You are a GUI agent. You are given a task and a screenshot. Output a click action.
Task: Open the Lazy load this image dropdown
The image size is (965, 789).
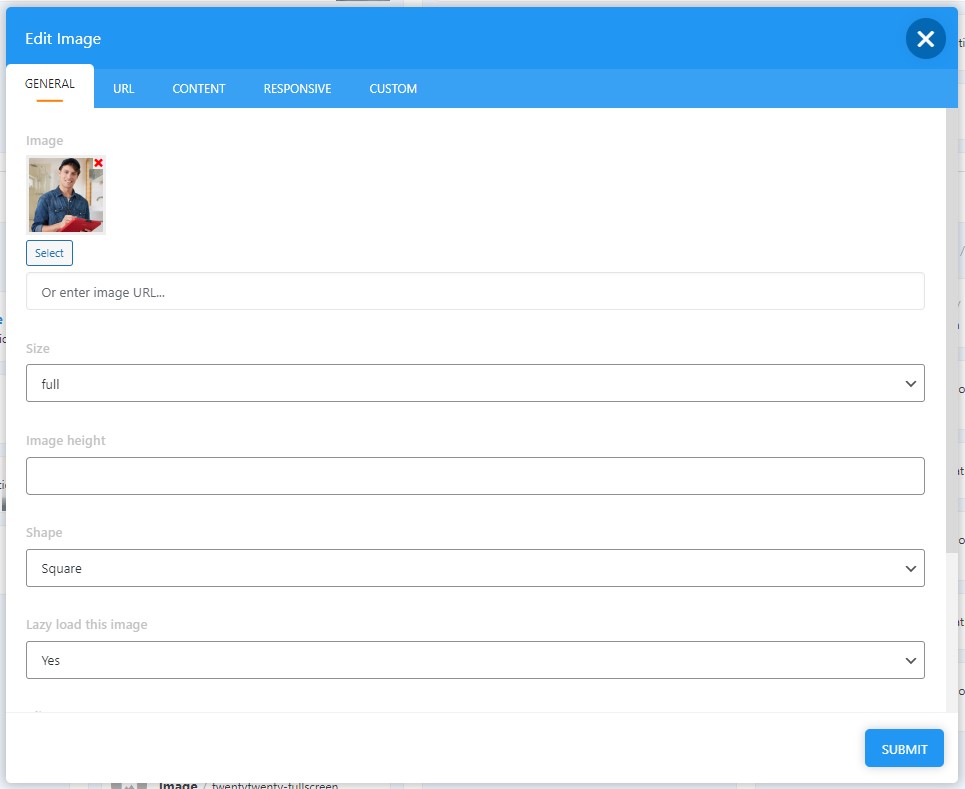[x=475, y=660]
